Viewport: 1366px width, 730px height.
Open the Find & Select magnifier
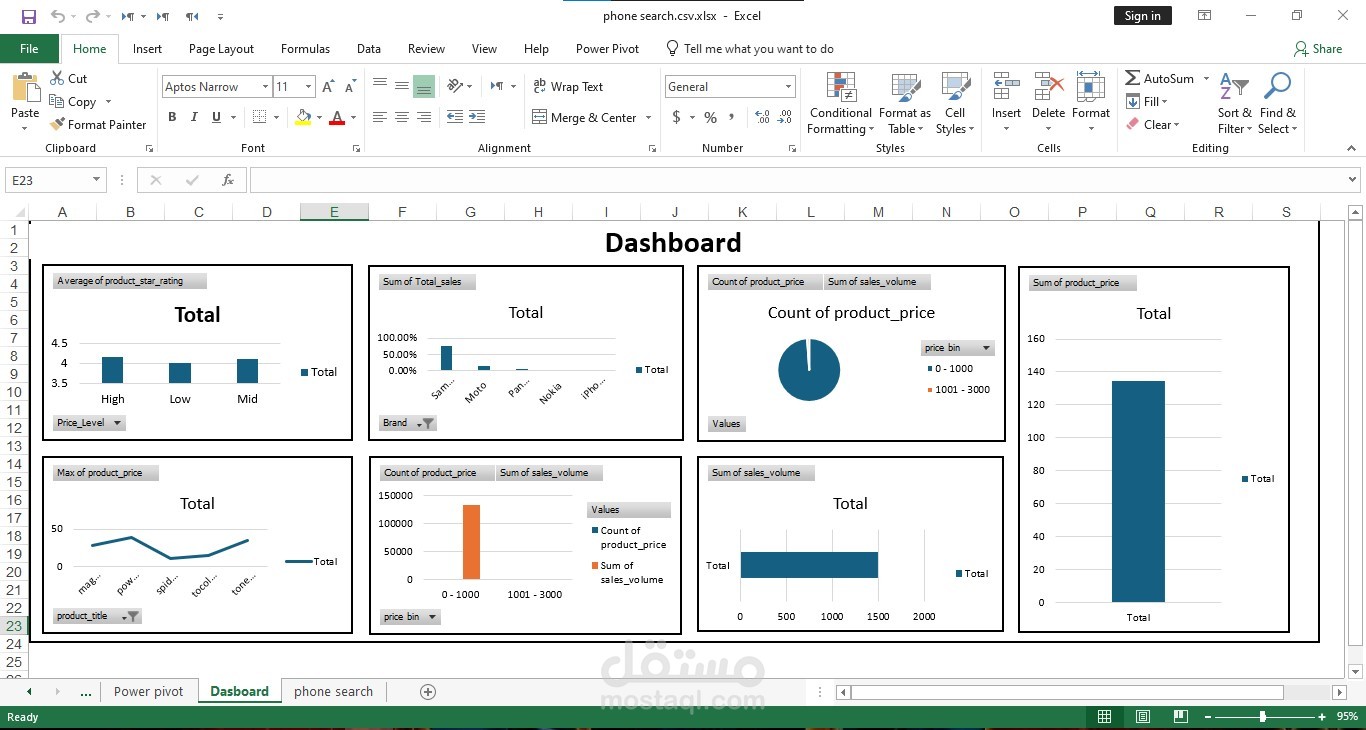pos(1277,103)
